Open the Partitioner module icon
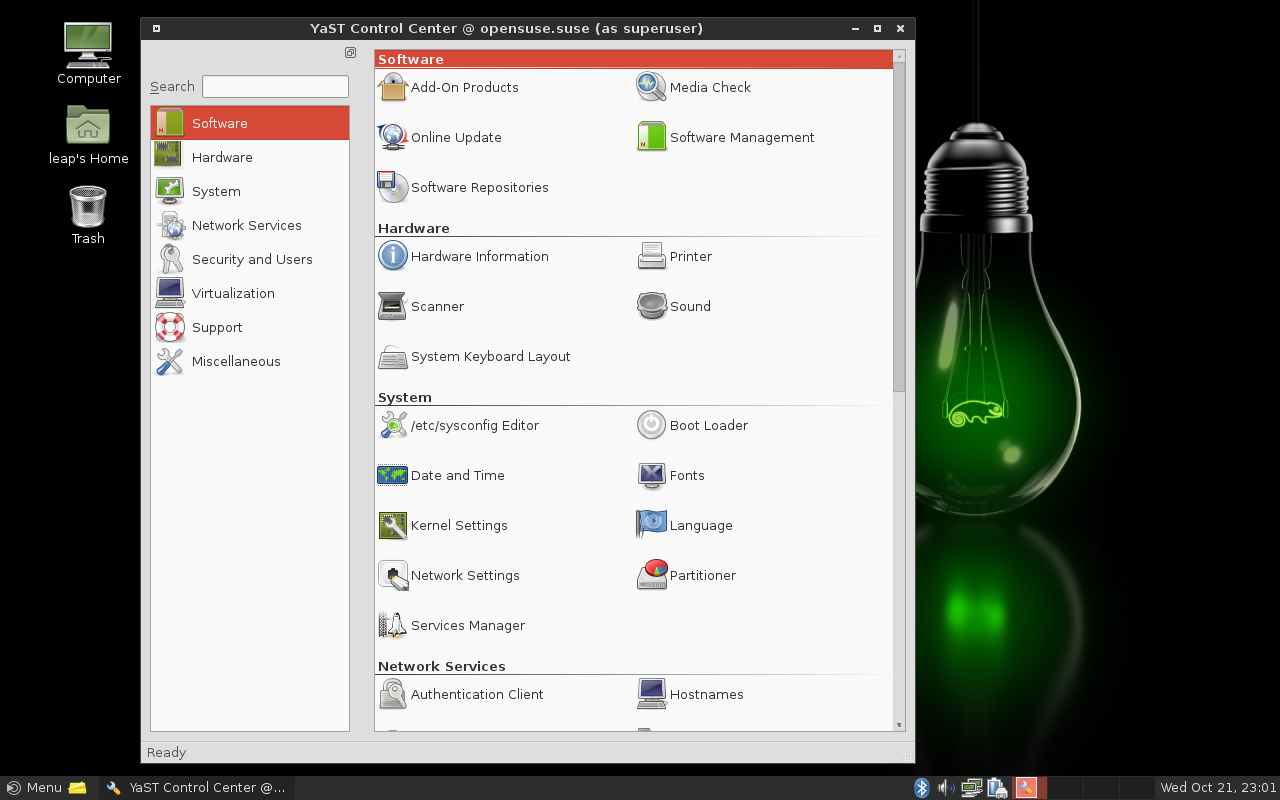Viewport: 1280px width, 800px height. tap(652, 575)
